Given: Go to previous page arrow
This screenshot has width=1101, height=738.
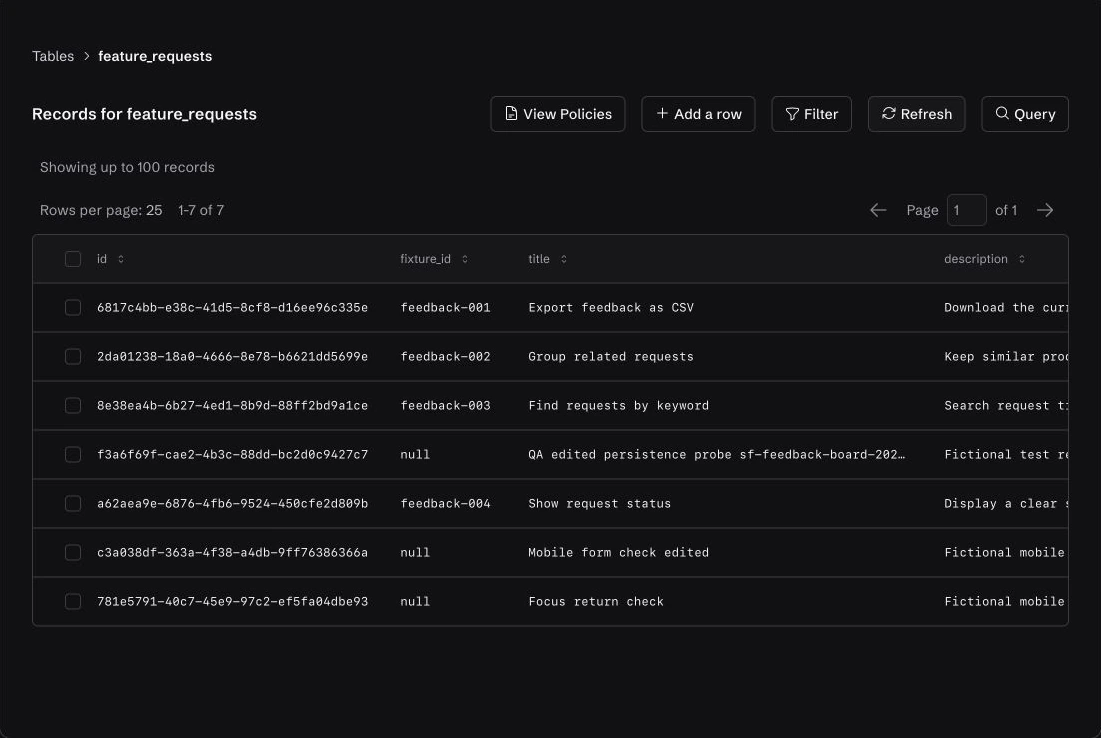Looking at the screenshot, I should [x=878, y=210].
